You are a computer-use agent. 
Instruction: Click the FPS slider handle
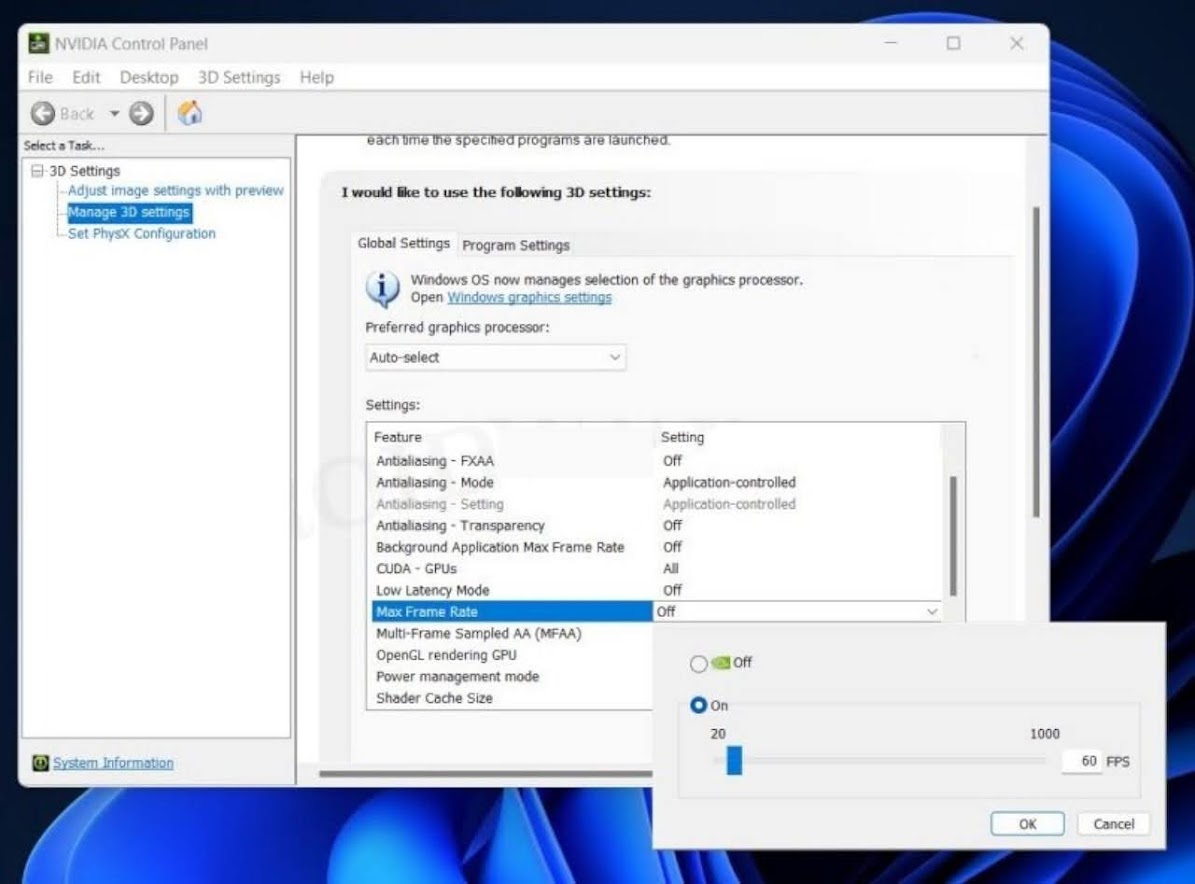pos(734,760)
